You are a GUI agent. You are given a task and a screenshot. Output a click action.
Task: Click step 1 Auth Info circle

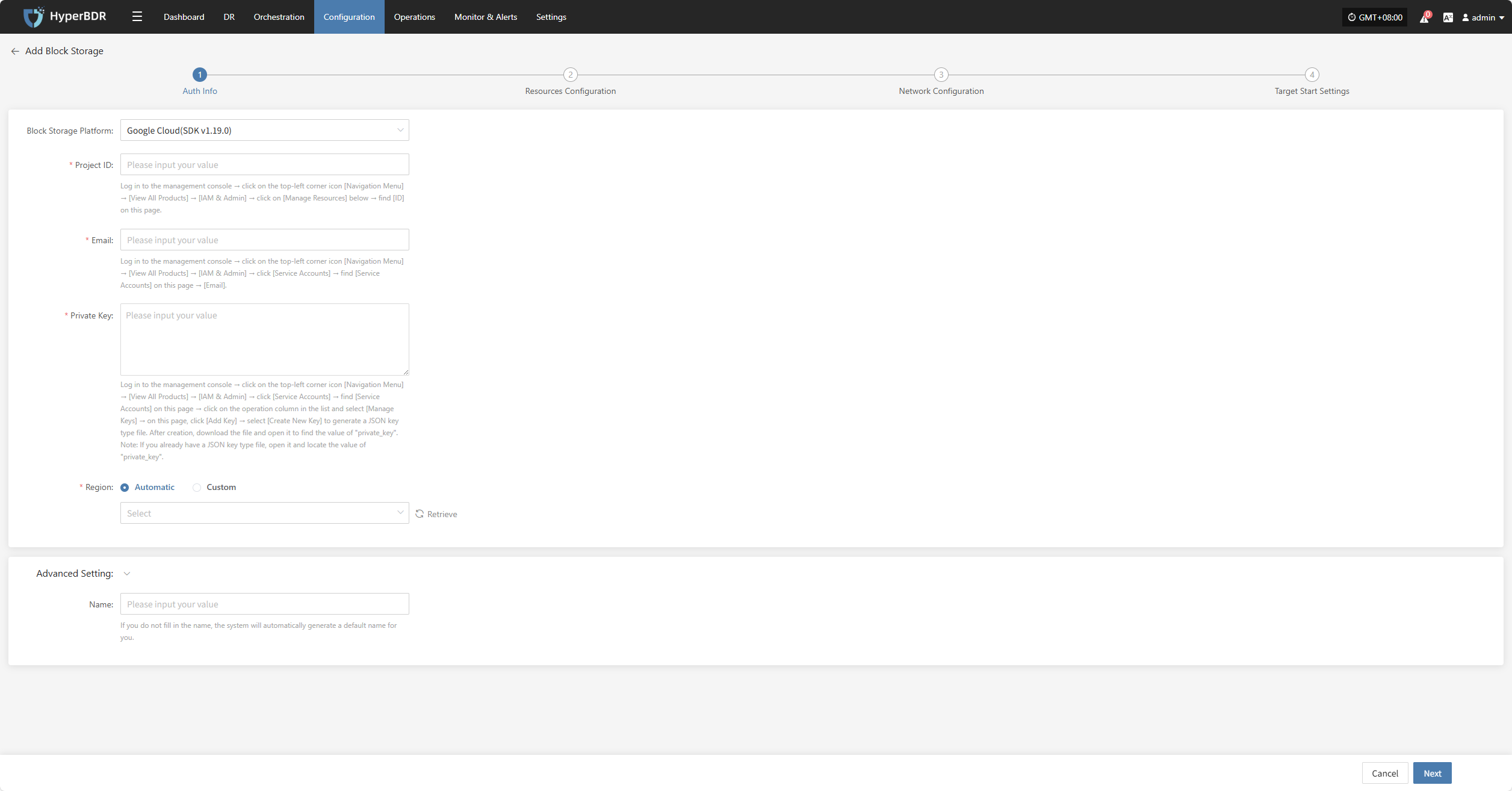pos(200,75)
